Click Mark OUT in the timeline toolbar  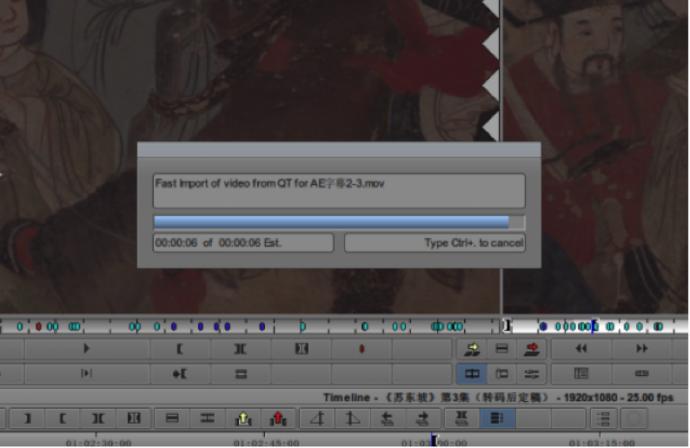coord(27,418)
